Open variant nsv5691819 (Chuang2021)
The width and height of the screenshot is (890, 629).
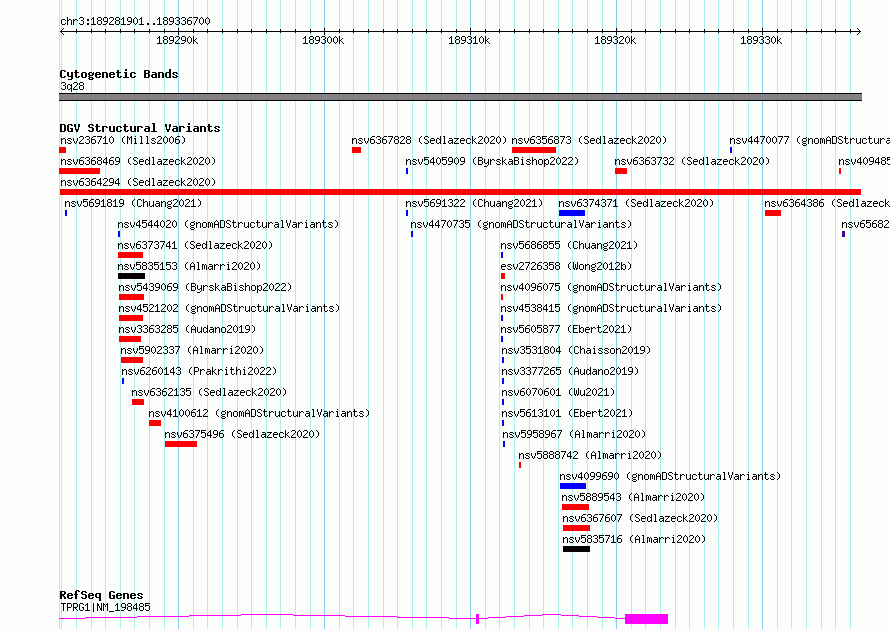[x=133, y=203]
